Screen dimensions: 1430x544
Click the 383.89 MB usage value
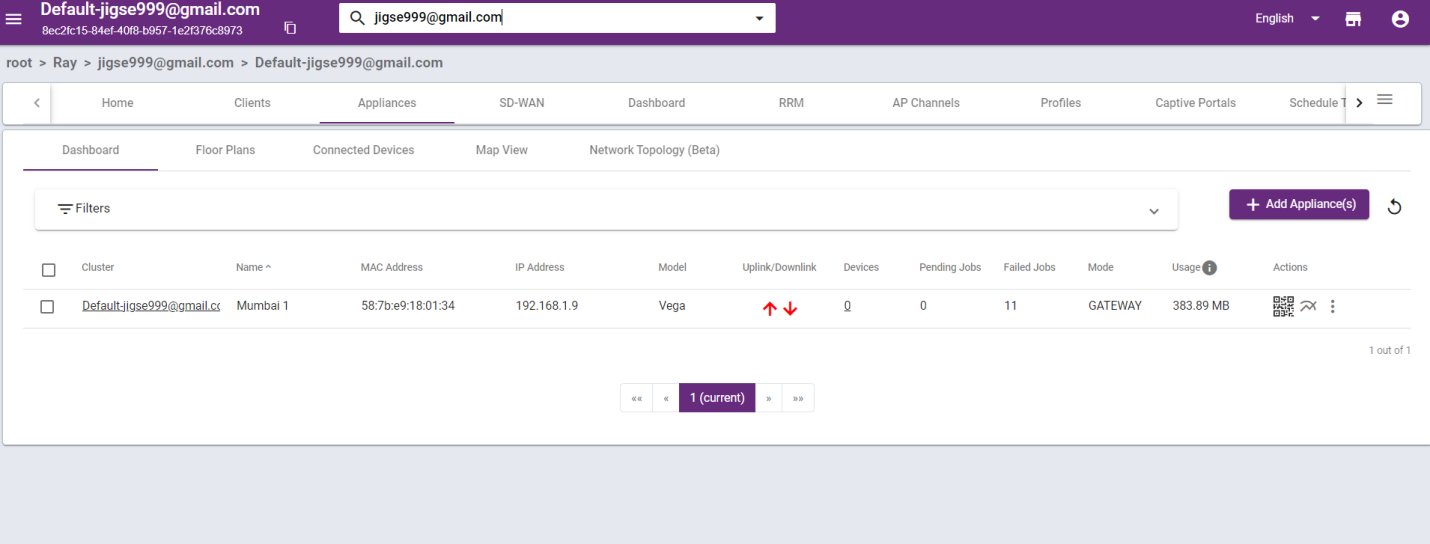tap(1200, 306)
